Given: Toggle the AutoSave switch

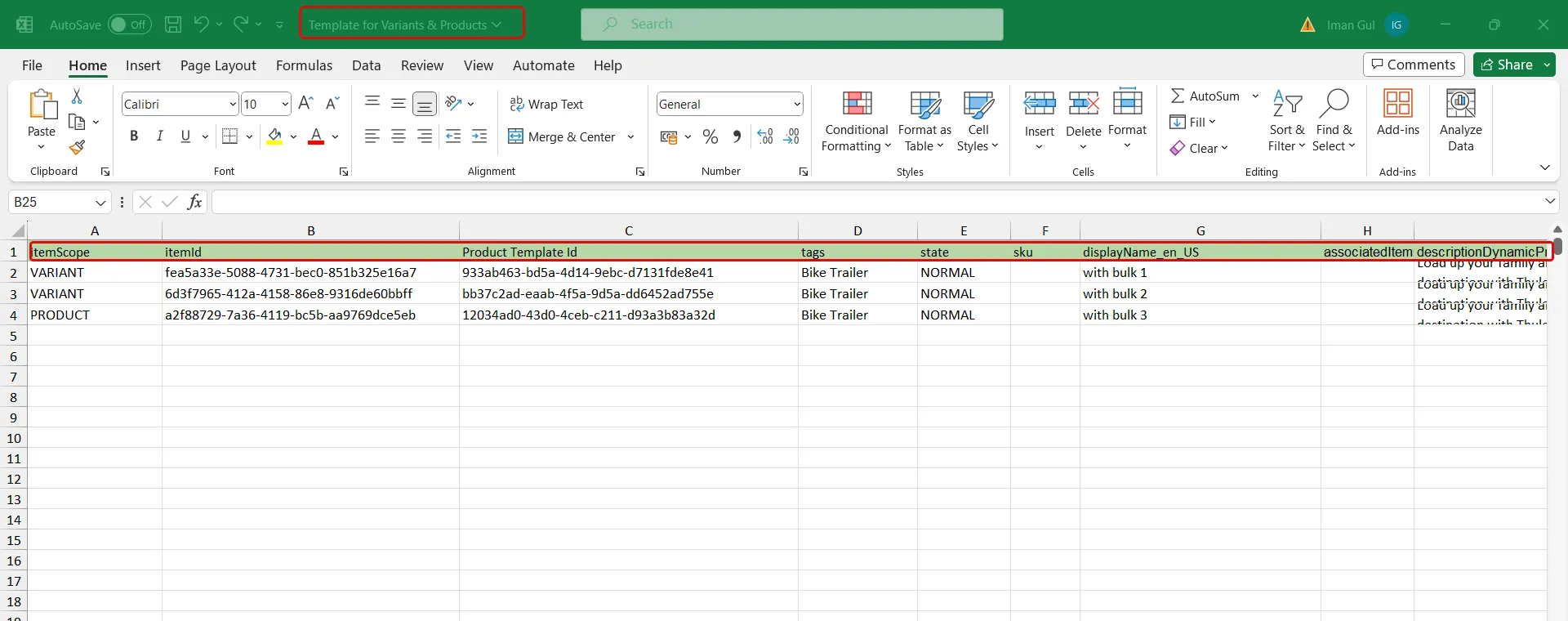Looking at the screenshot, I should pos(130,25).
